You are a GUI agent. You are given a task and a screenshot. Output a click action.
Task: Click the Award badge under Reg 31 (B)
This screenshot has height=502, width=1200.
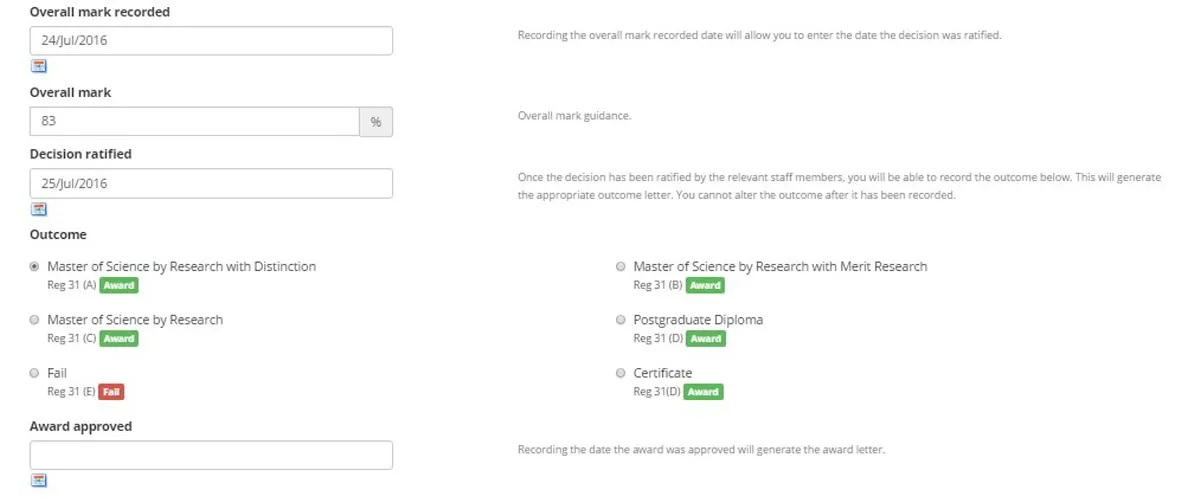point(704,285)
